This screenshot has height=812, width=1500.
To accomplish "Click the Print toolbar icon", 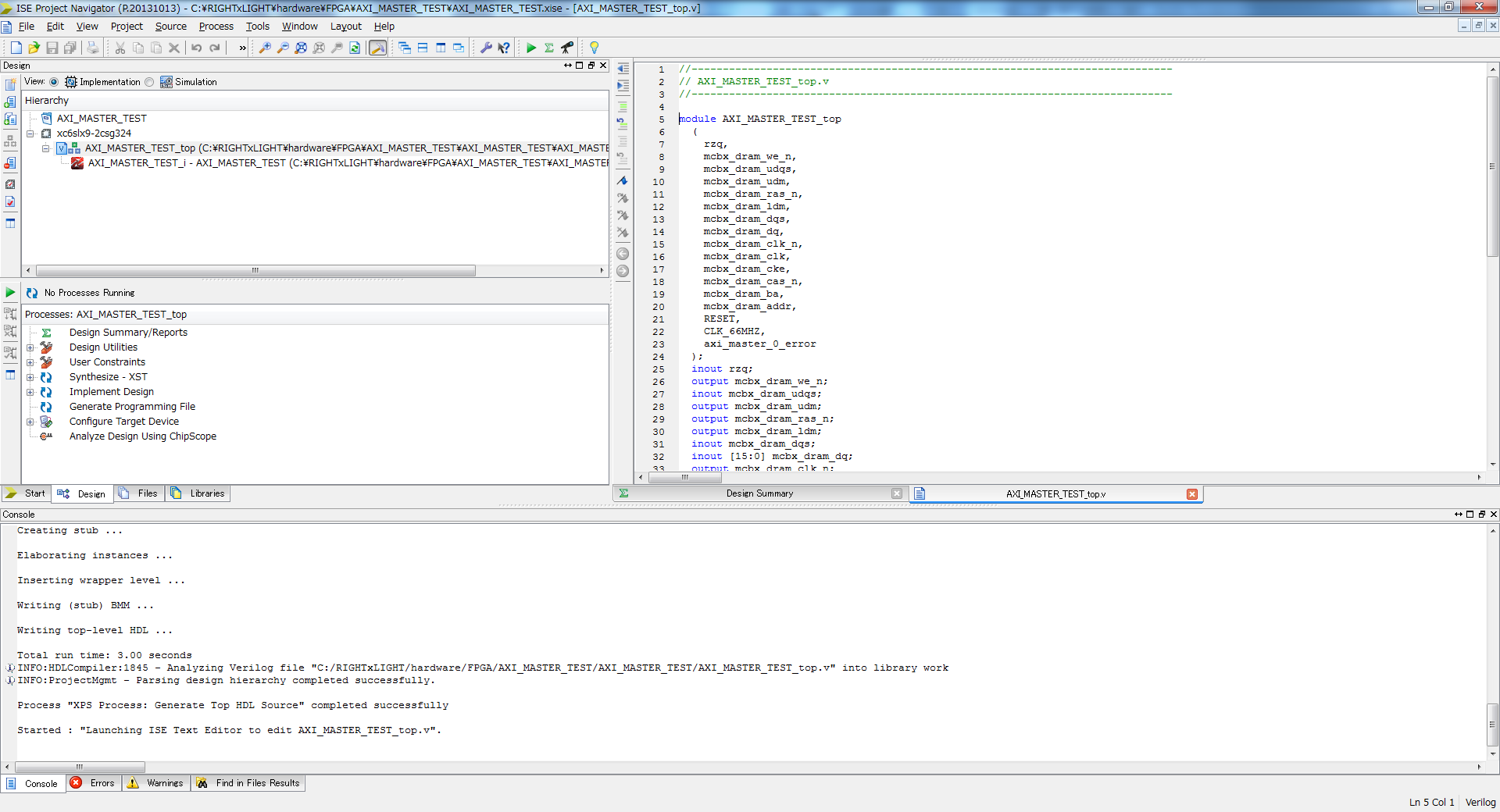I will point(93,48).
